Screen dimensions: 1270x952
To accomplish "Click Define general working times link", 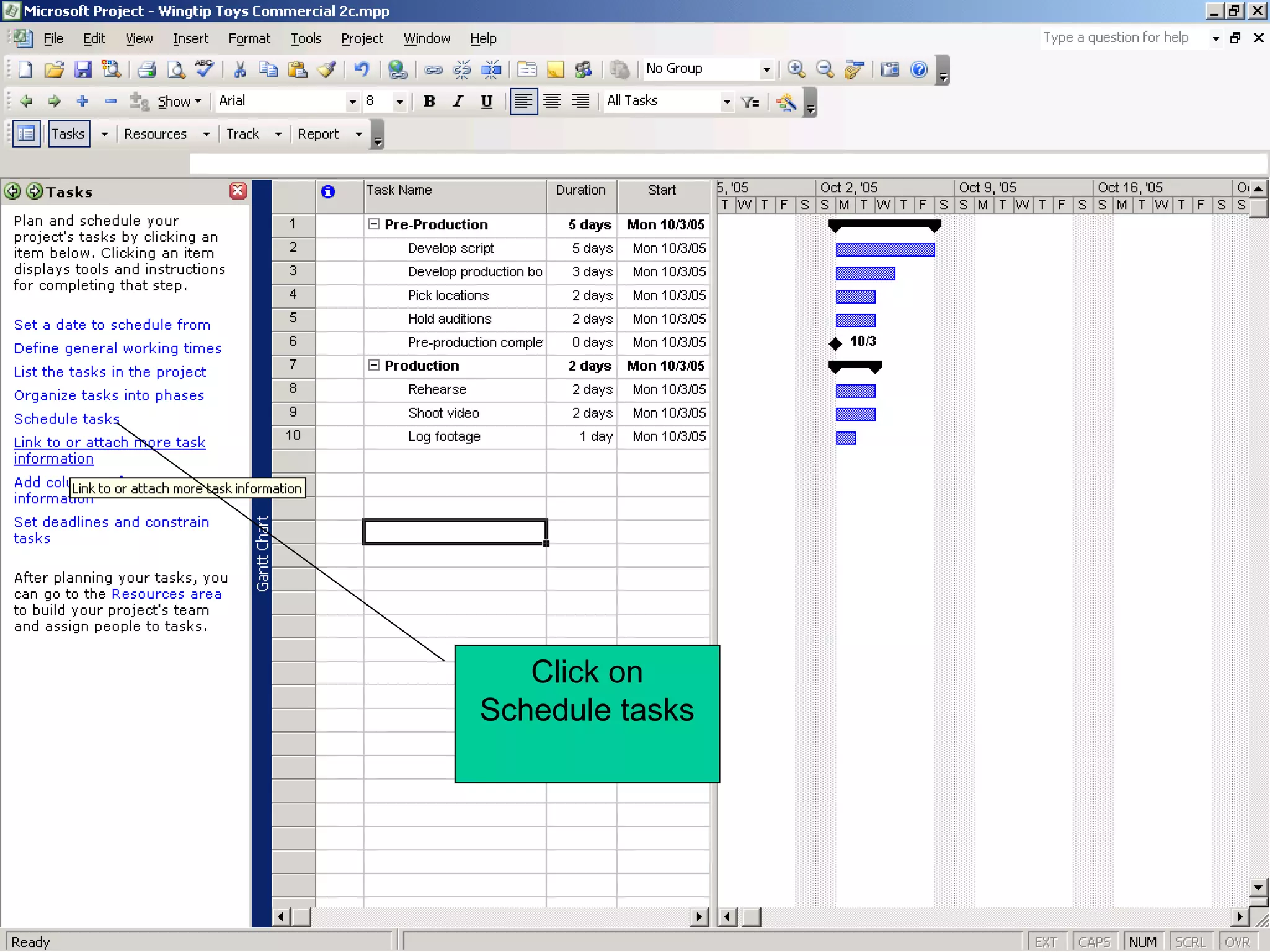I will pyautogui.click(x=118, y=348).
